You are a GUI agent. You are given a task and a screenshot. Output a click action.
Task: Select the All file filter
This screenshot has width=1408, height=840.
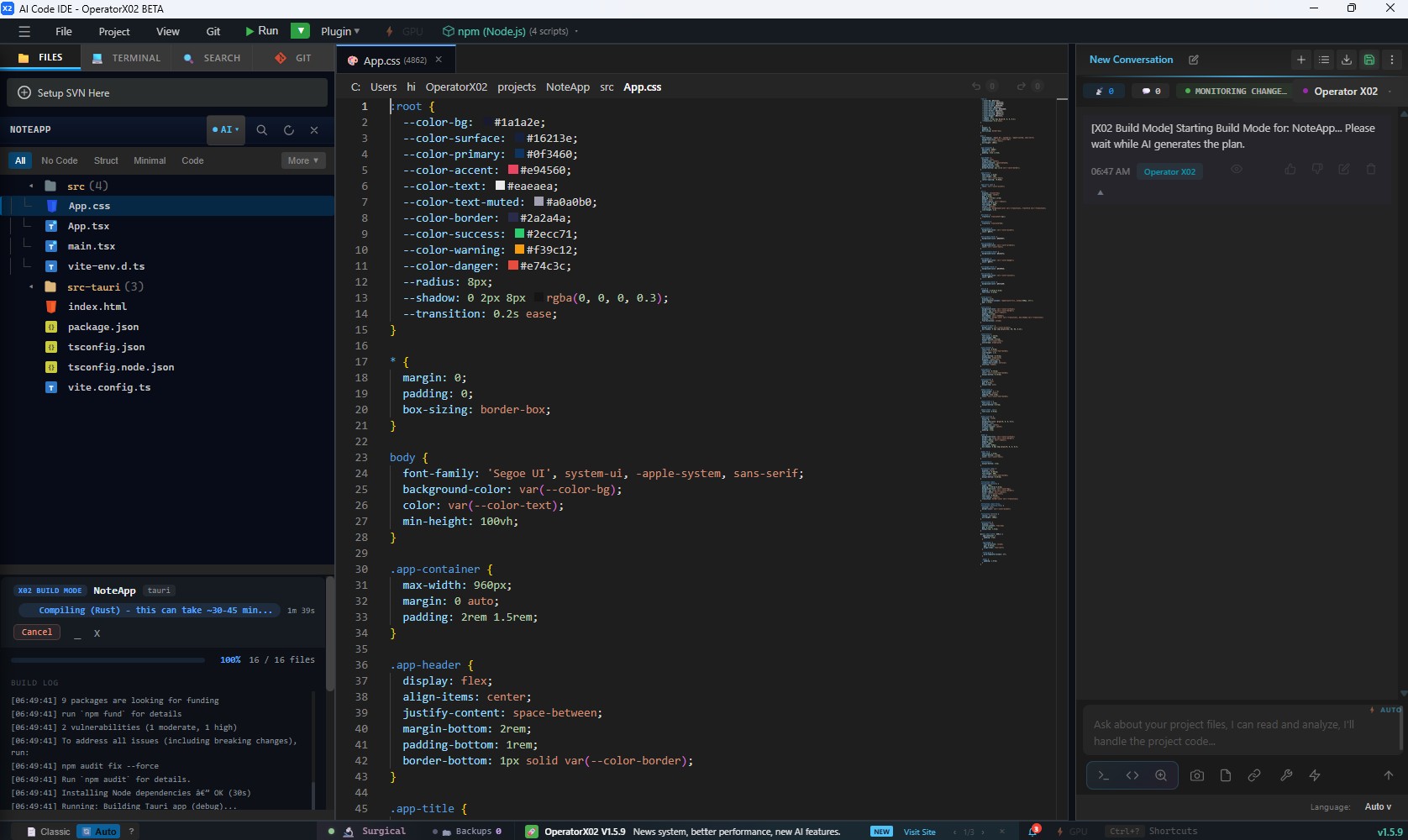click(20, 160)
